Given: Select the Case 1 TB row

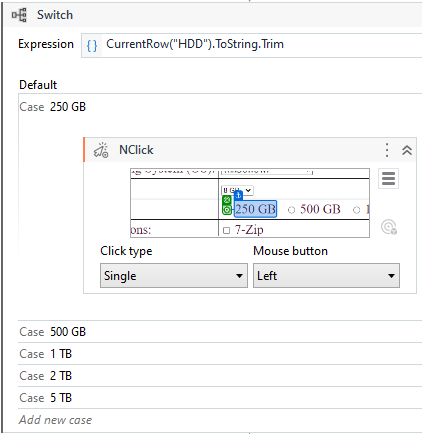Looking at the screenshot, I should click(x=220, y=354).
